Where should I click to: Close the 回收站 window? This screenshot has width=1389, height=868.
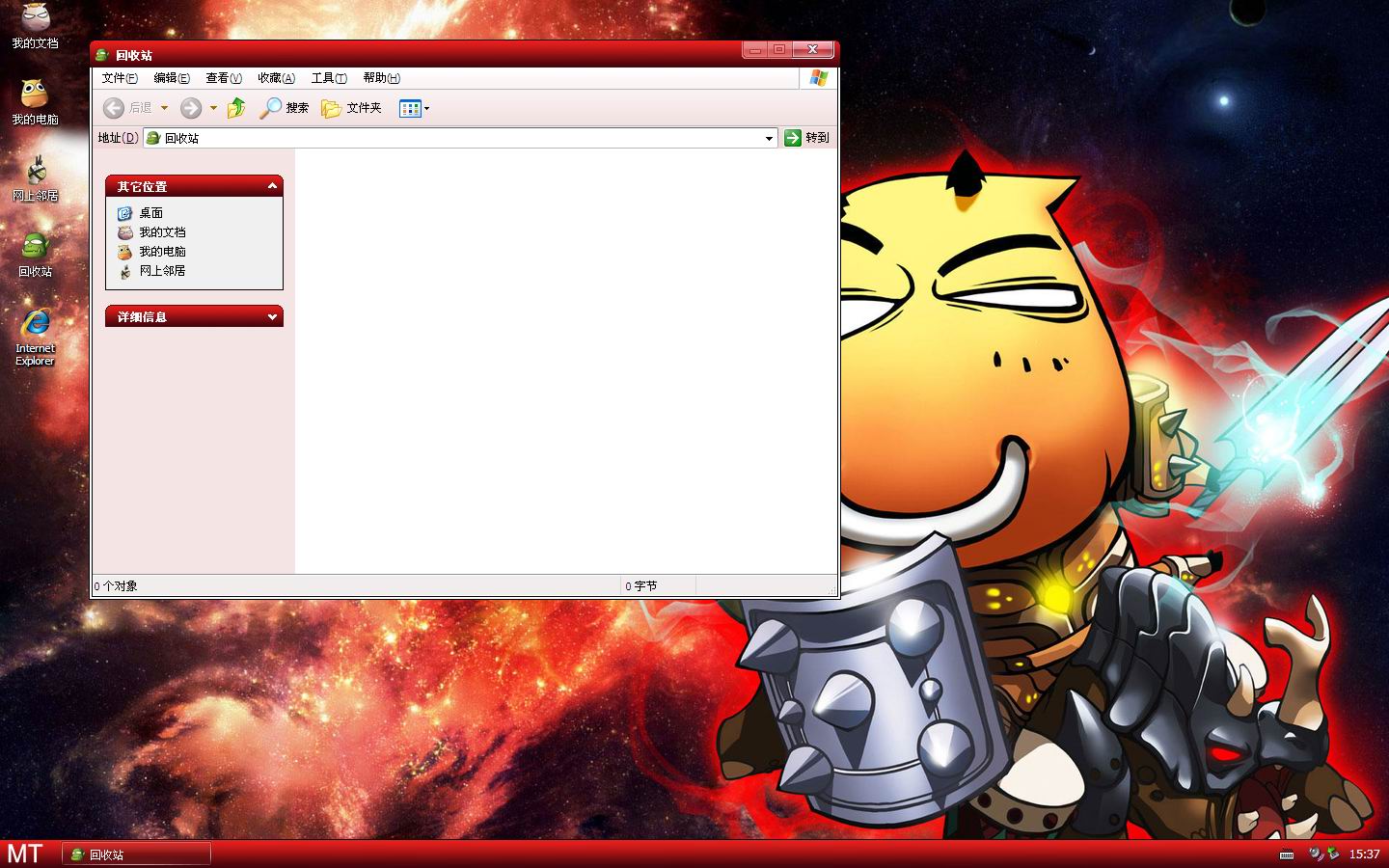coord(812,49)
